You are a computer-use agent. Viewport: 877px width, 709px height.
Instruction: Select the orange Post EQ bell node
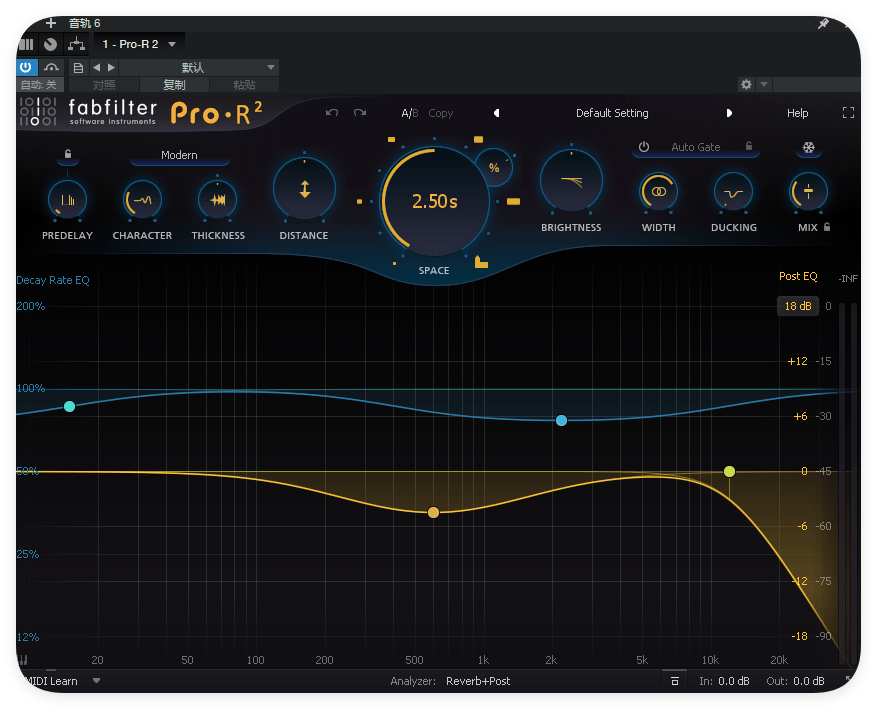pyautogui.click(x=433, y=512)
